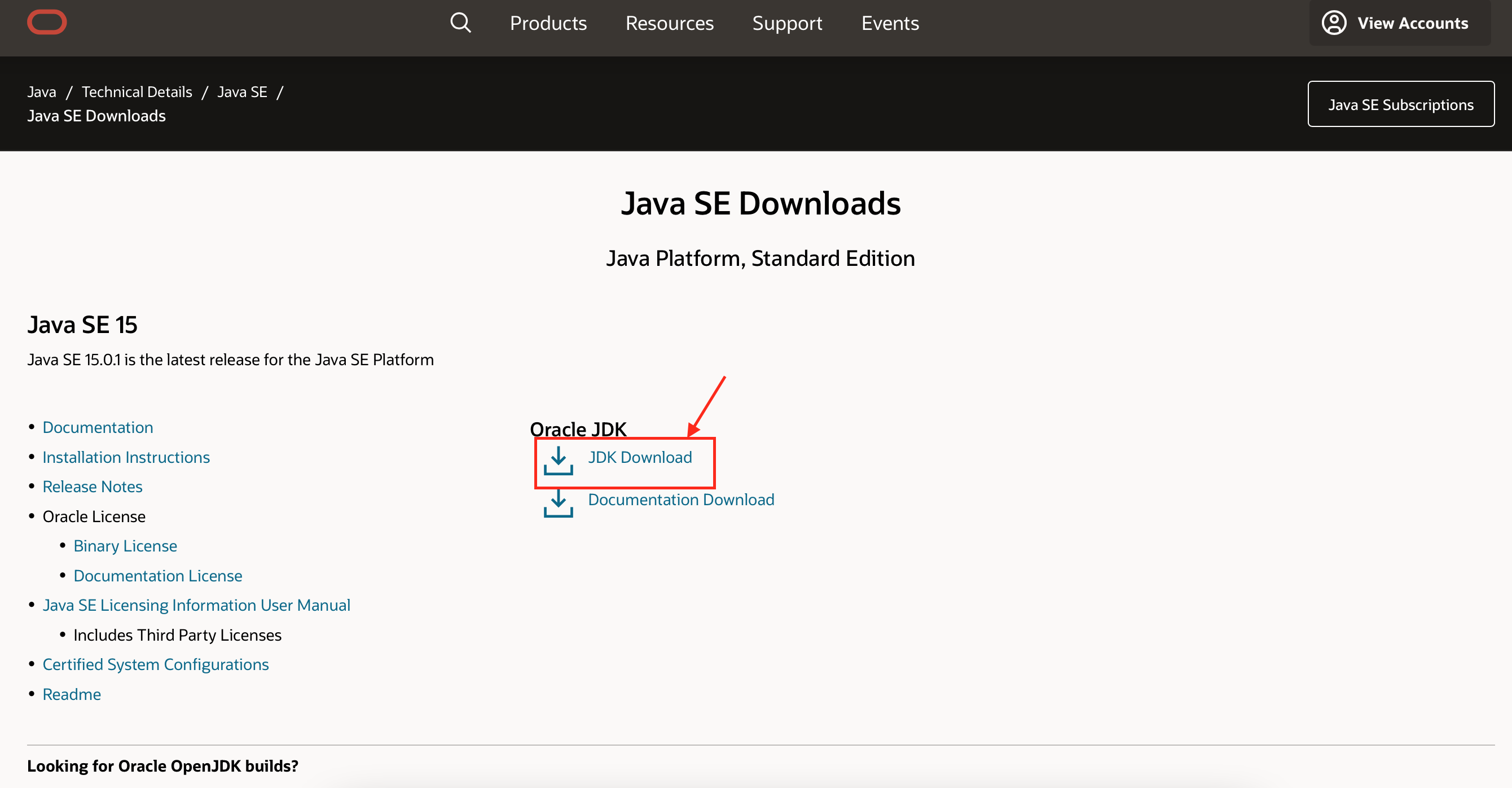This screenshot has width=1512, height=788.
Task: Go to Technical Details breadcrumb
Action: tap(137, 92)
